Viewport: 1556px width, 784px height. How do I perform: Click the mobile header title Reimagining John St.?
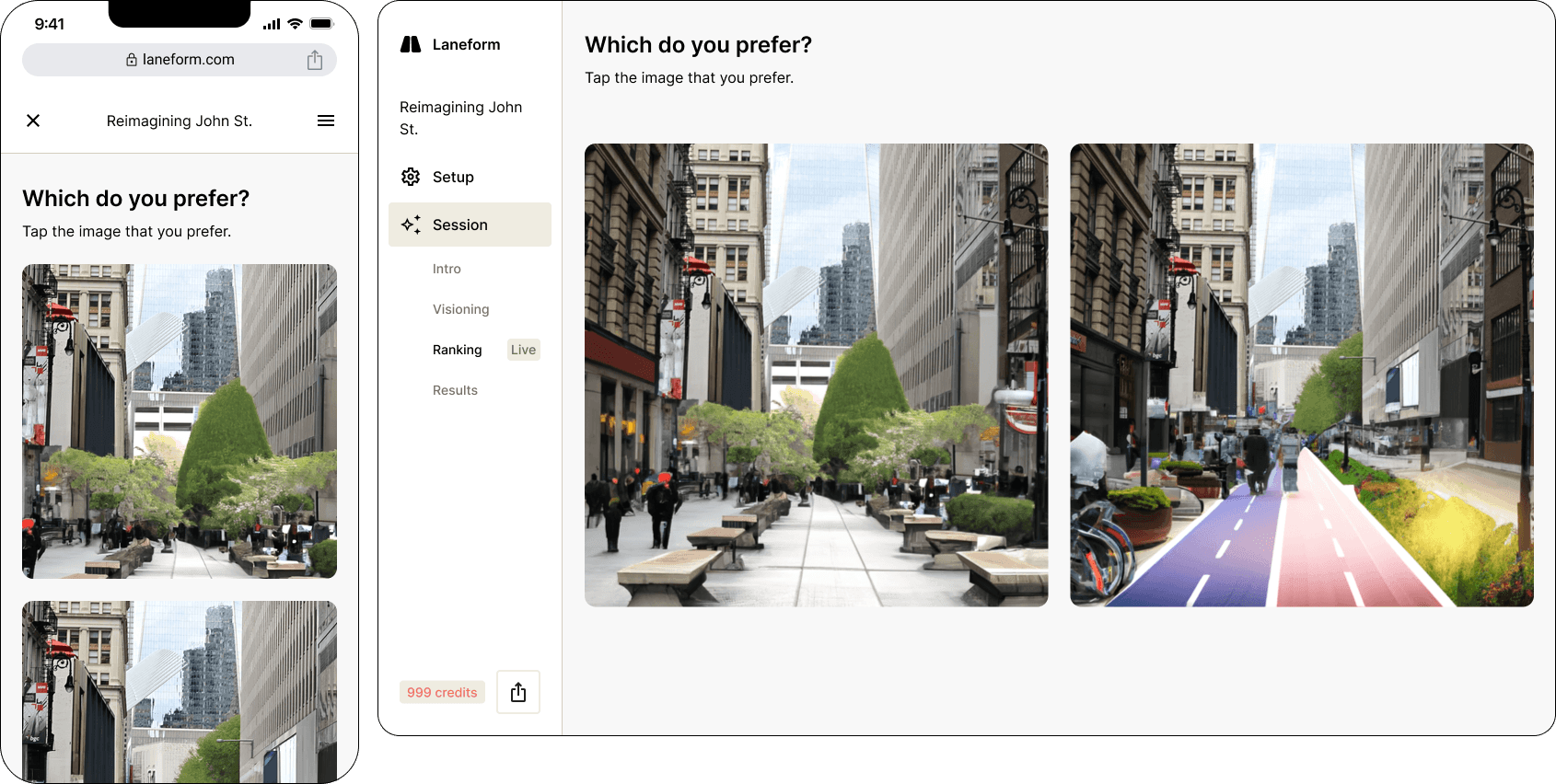click(x=180, y=121)
